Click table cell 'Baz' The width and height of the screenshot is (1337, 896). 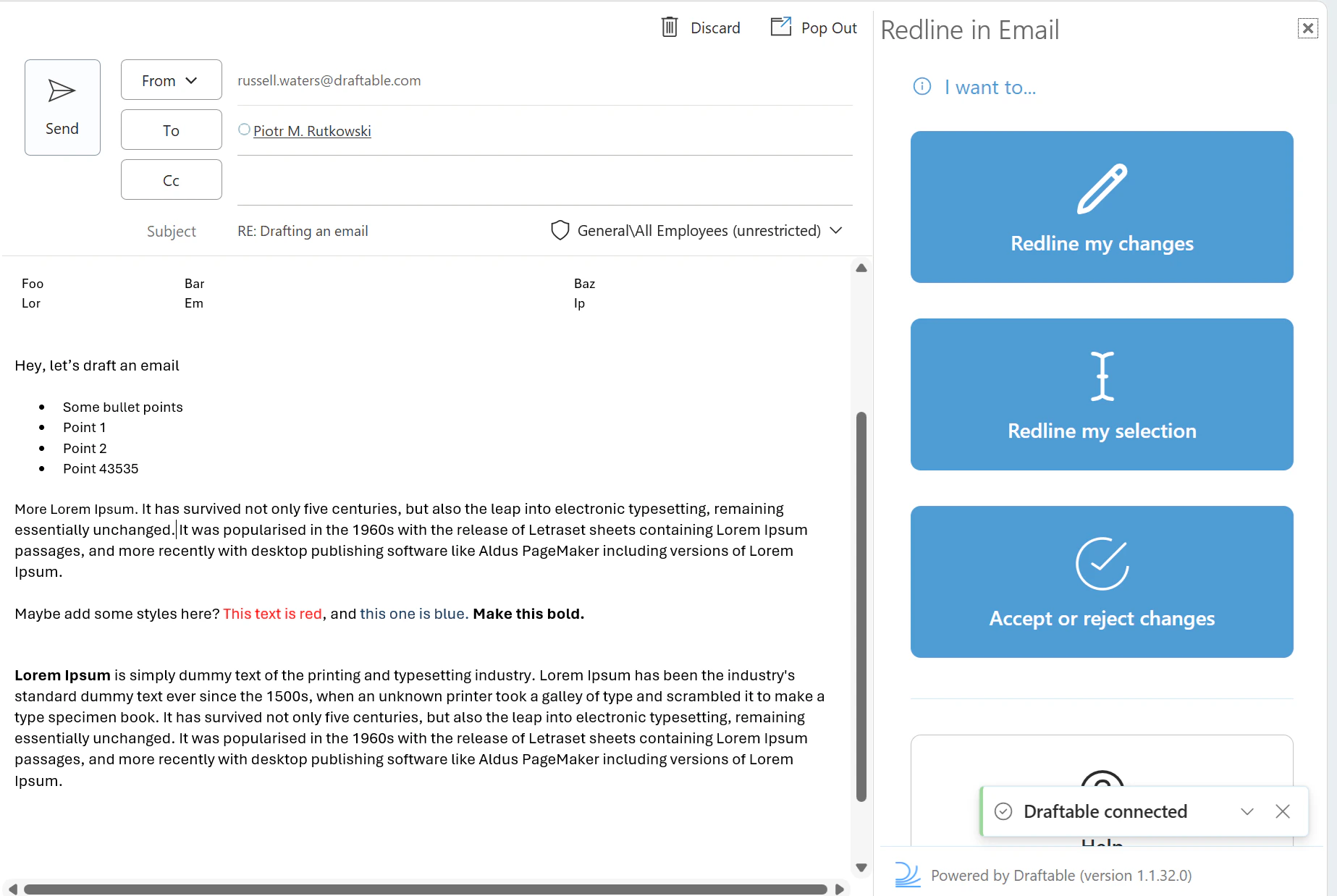584,284
